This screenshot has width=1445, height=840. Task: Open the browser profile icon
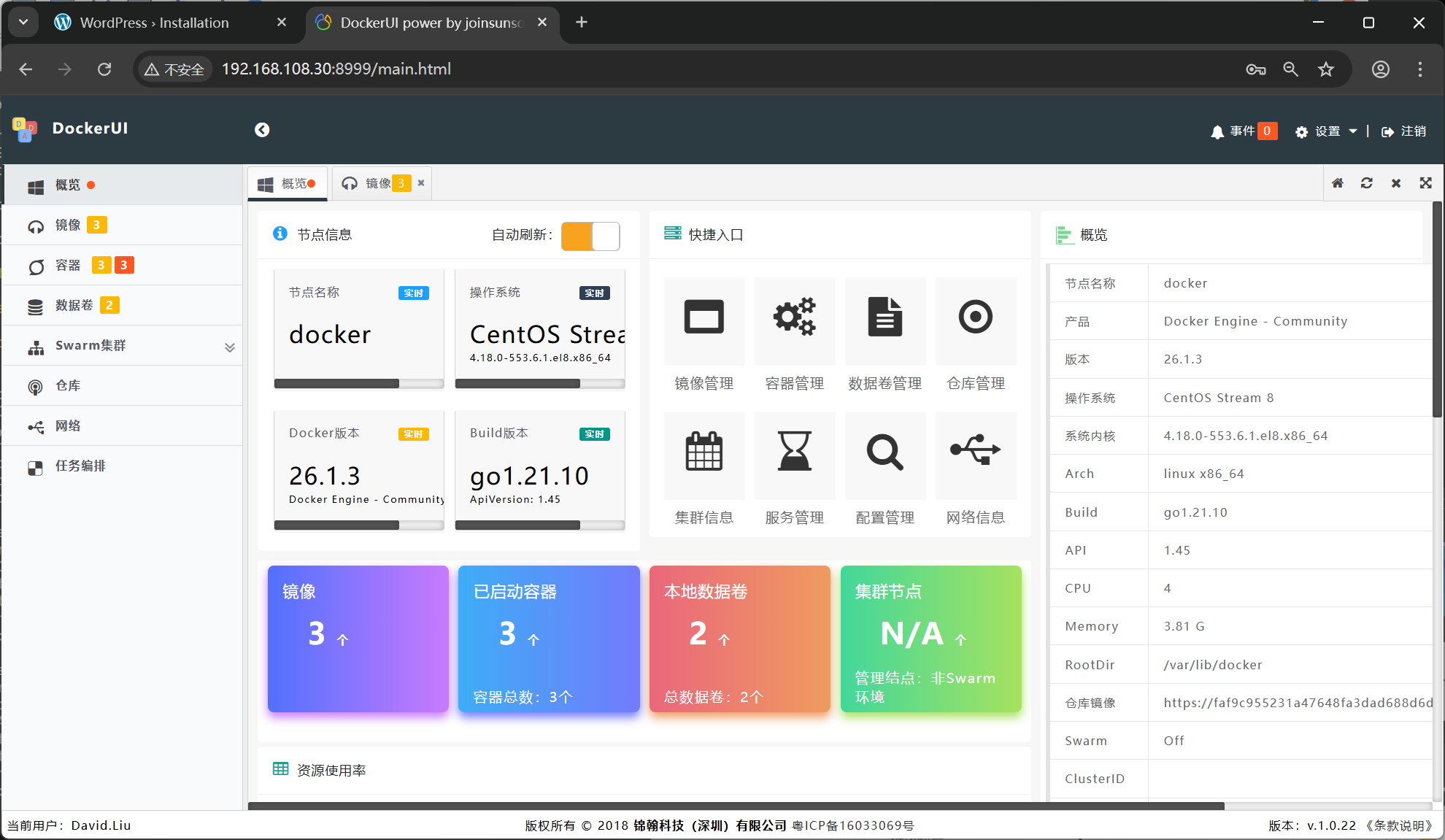(1380, 69)
